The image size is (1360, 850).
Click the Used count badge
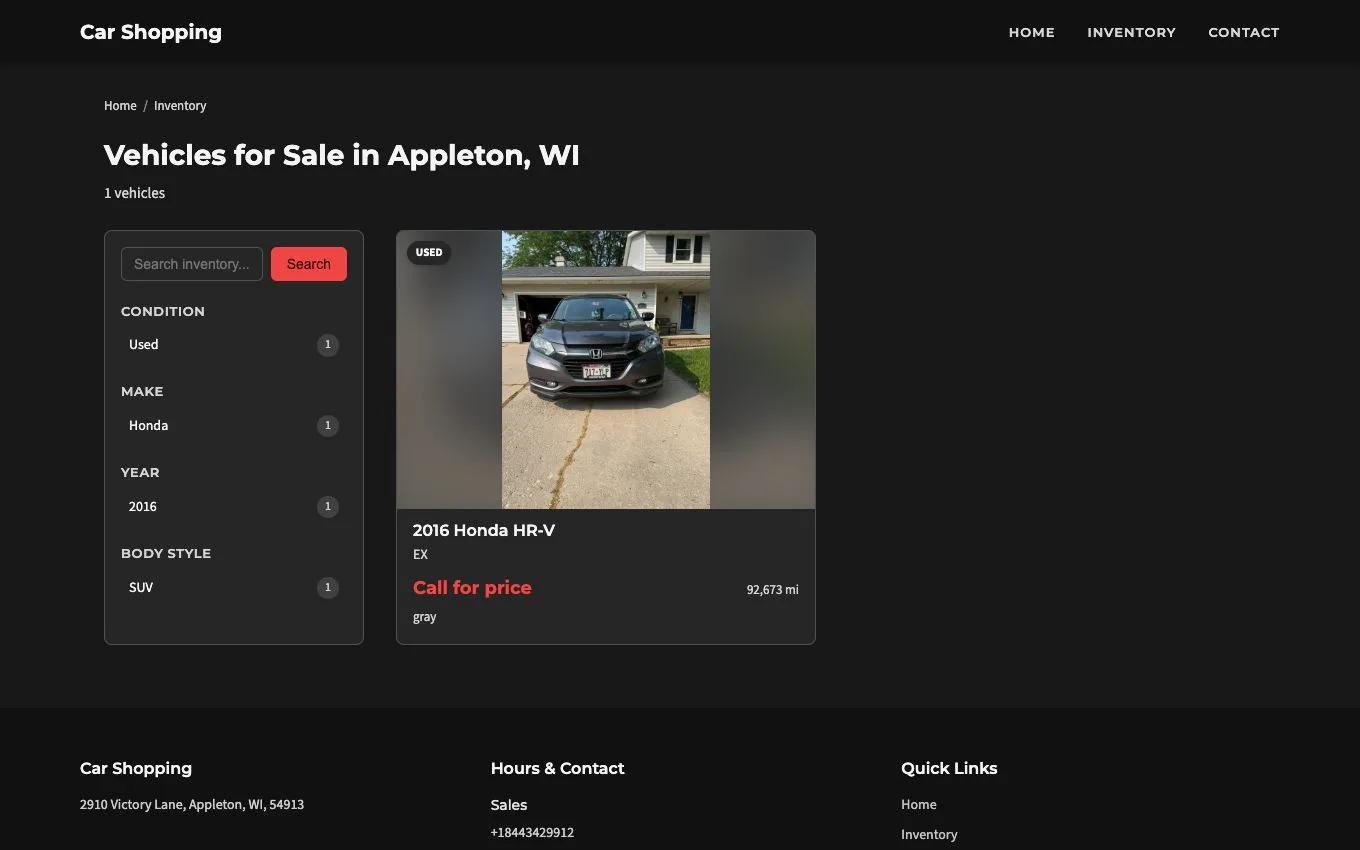(328, 345)
